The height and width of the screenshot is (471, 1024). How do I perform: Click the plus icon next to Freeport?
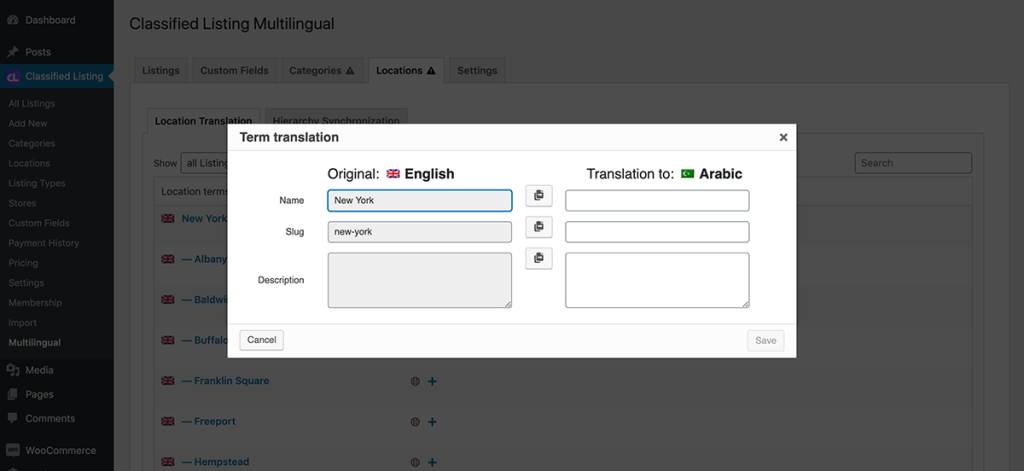pos(432,422)
